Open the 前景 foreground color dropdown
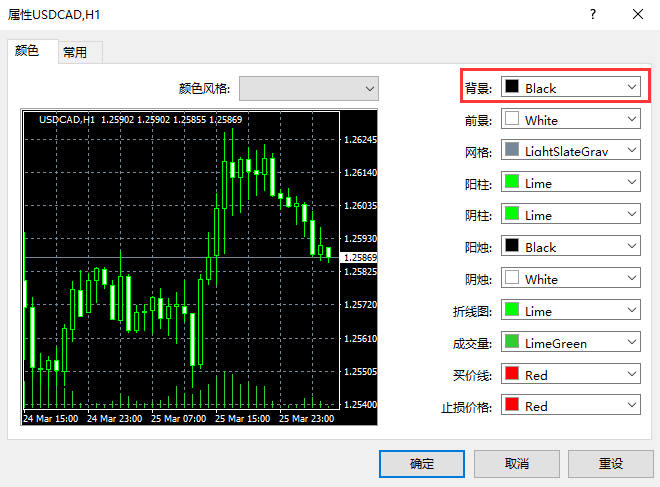The height and width of the screenshot is (487, 660). (x=570, y=120)
